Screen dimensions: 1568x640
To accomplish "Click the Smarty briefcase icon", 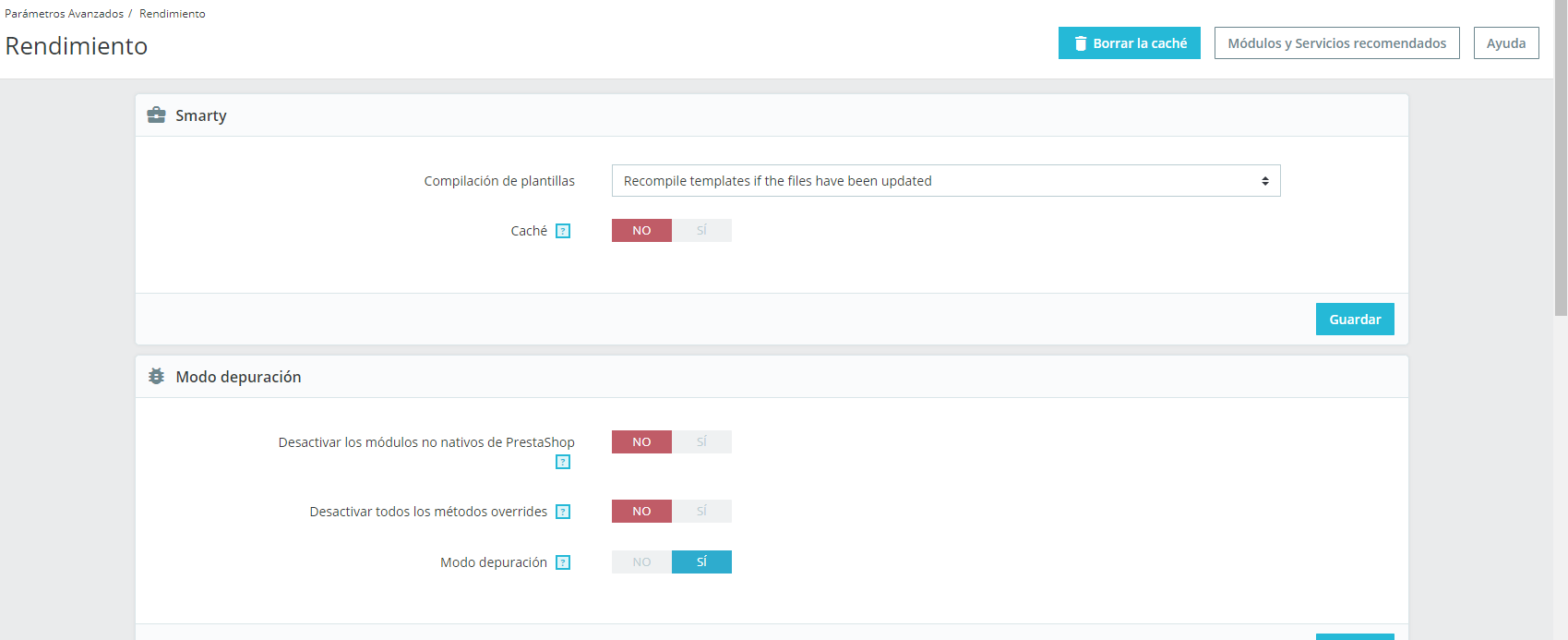I will point(157,115).
